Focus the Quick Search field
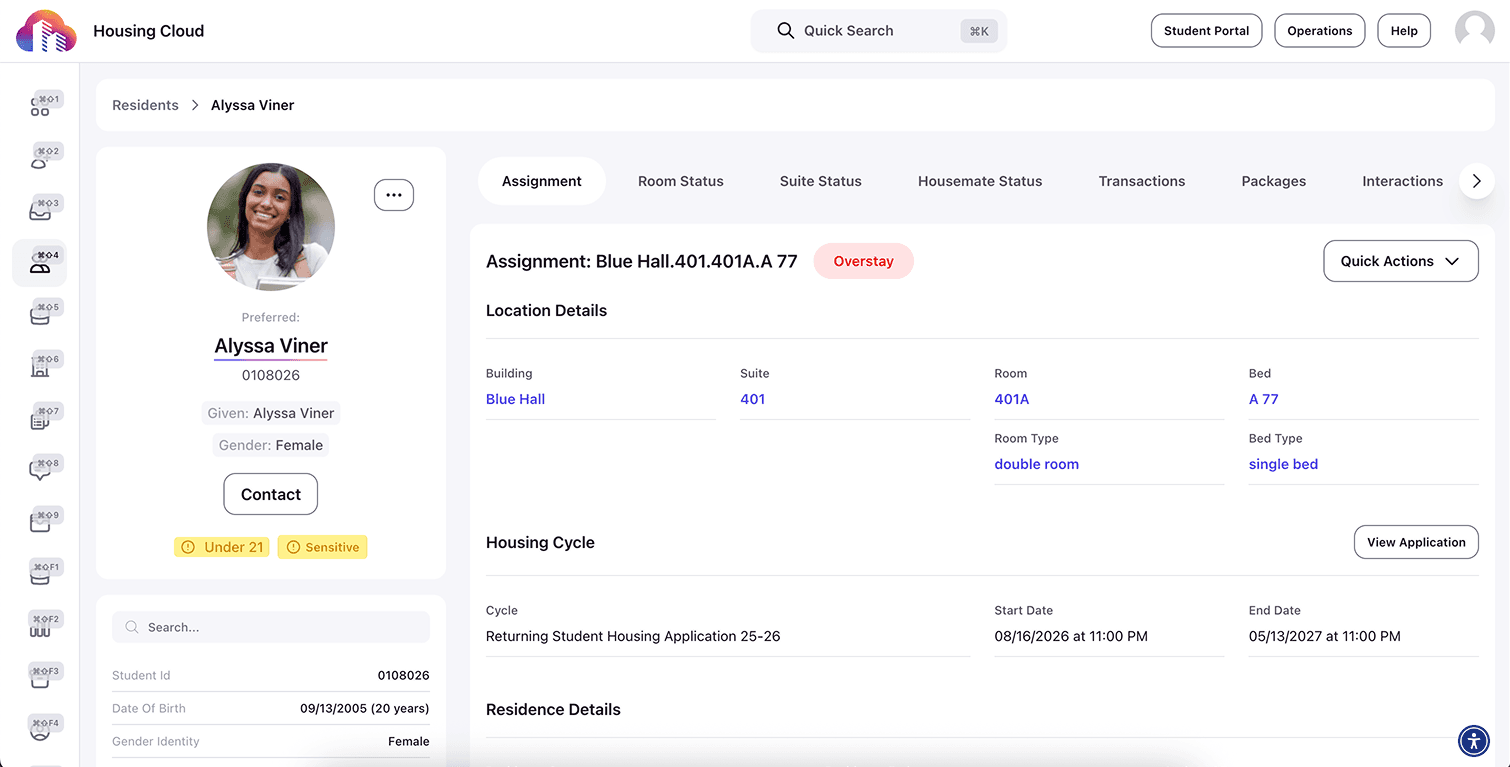This screenshot has width=1510, height=767. 879,31
